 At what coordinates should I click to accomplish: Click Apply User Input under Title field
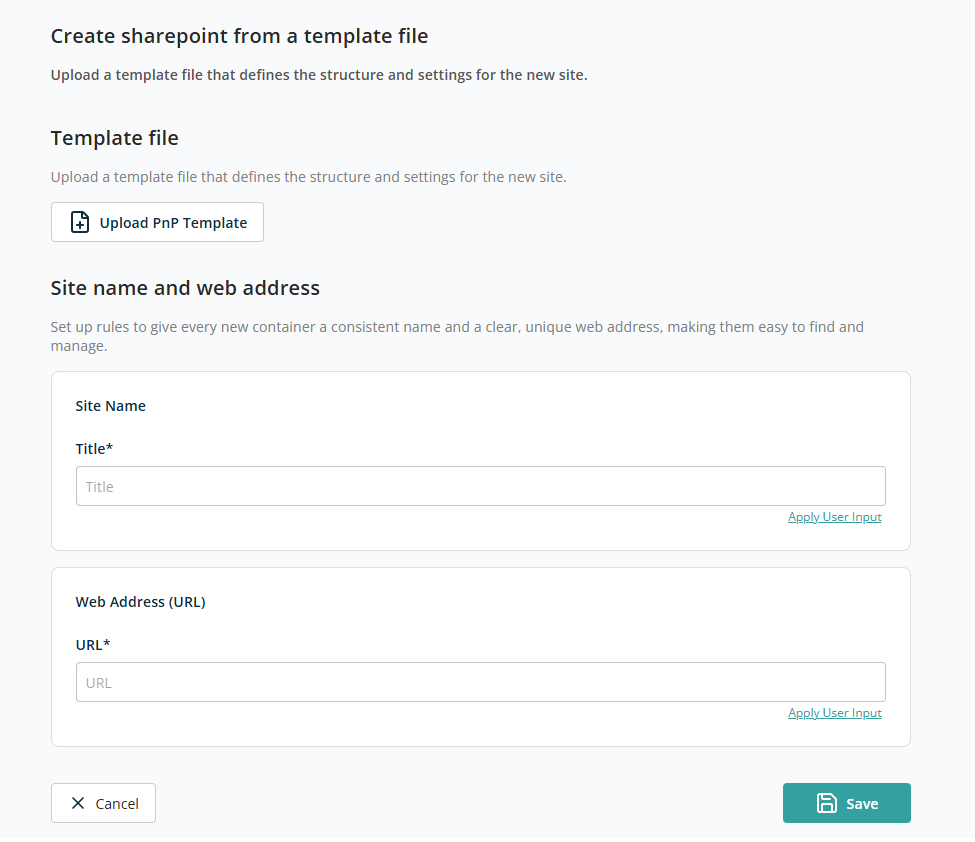click(834, 517)
